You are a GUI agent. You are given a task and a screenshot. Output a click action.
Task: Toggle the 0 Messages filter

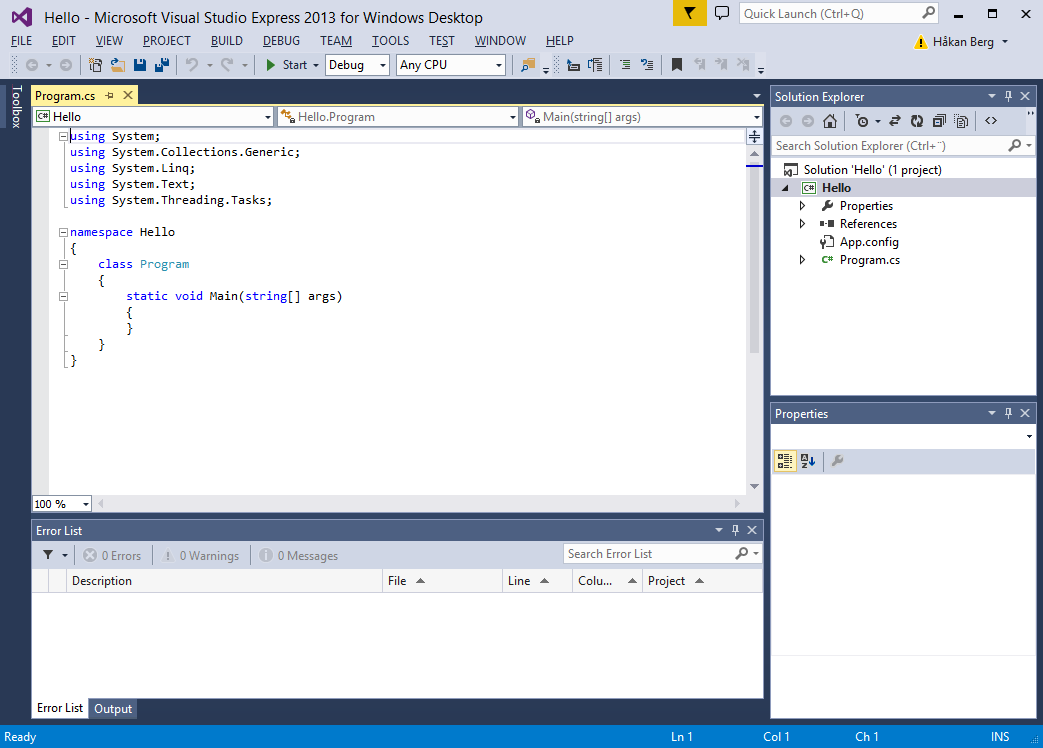(x=299, y=555)
